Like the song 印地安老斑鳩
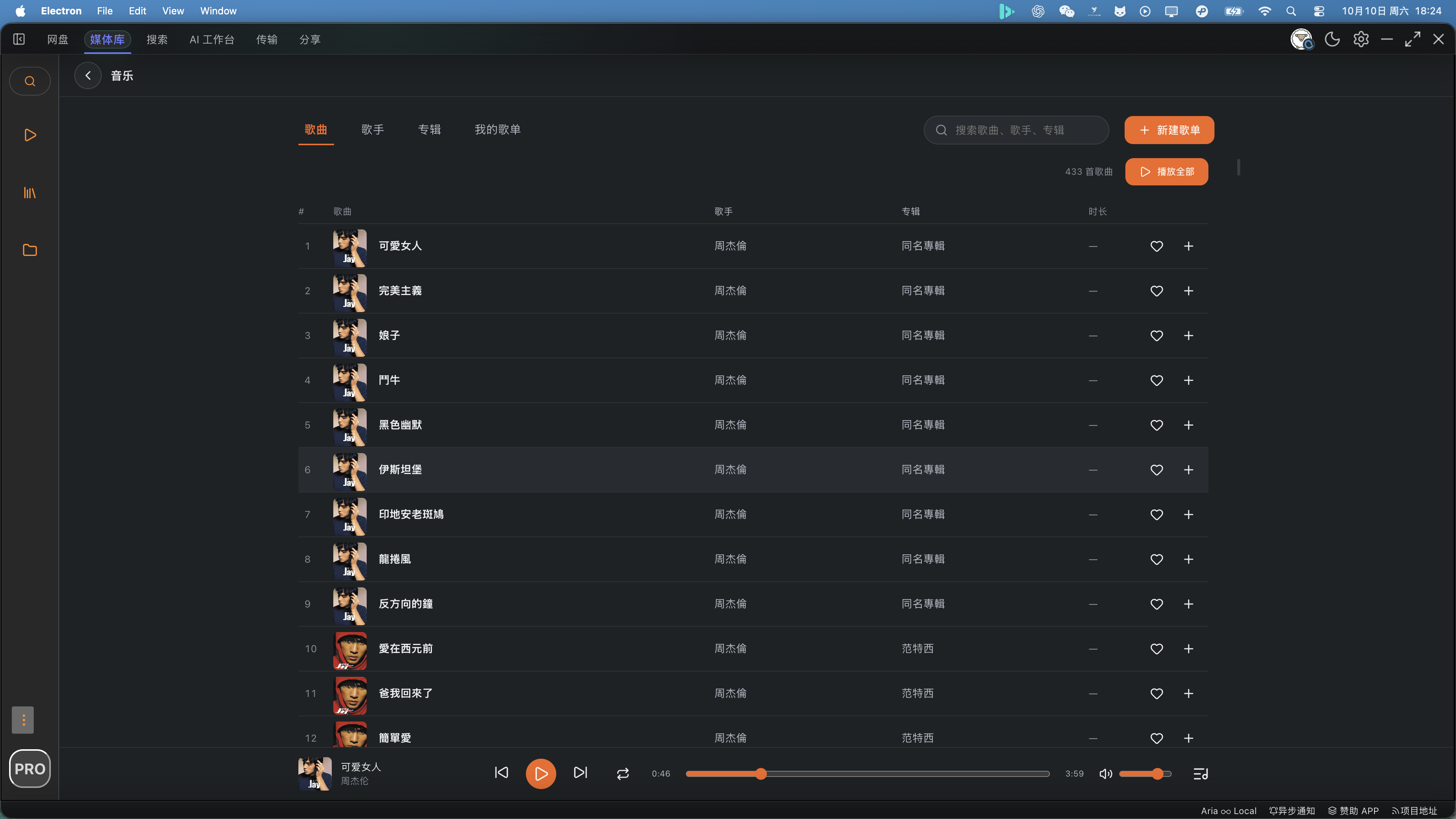Image resolution: width=1456 pixels, height=819 pixels. click(1157, 515)
